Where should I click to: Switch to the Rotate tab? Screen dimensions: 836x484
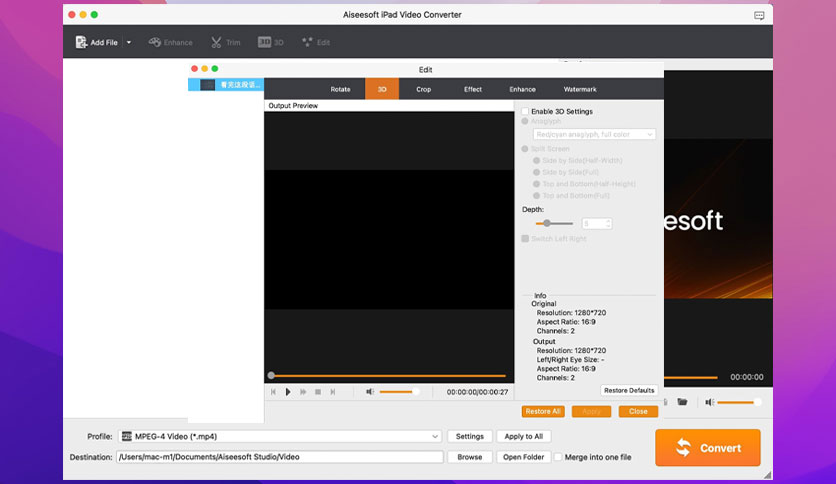coord(340,89)
